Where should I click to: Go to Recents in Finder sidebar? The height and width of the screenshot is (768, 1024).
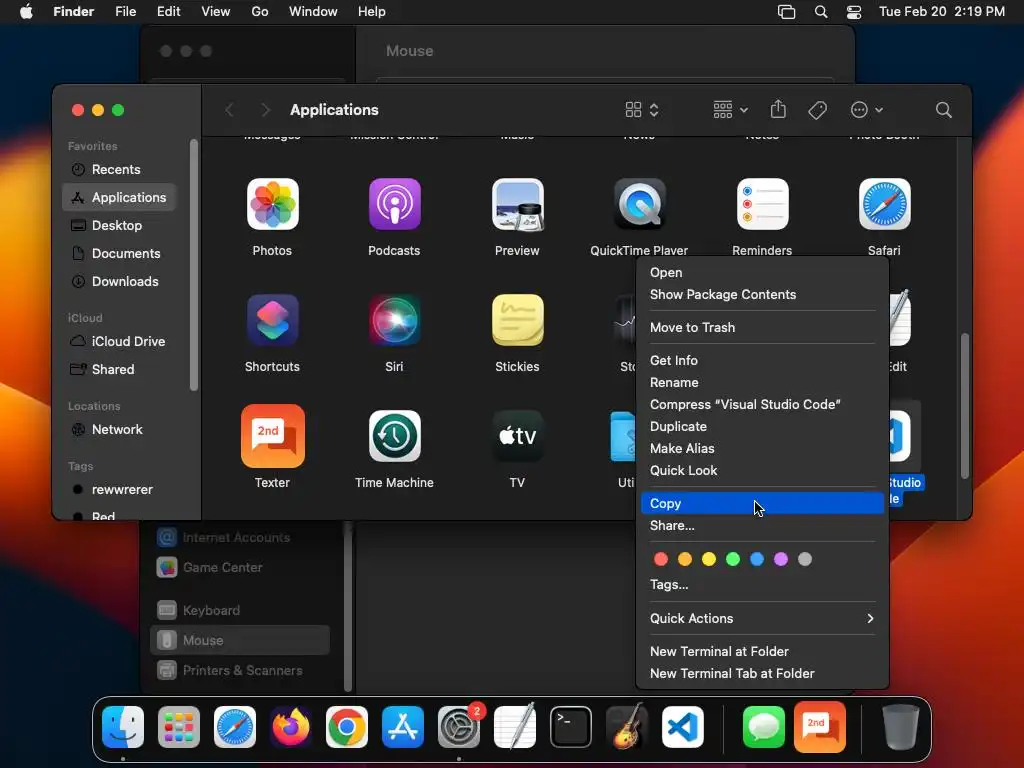tap(119, 170)
